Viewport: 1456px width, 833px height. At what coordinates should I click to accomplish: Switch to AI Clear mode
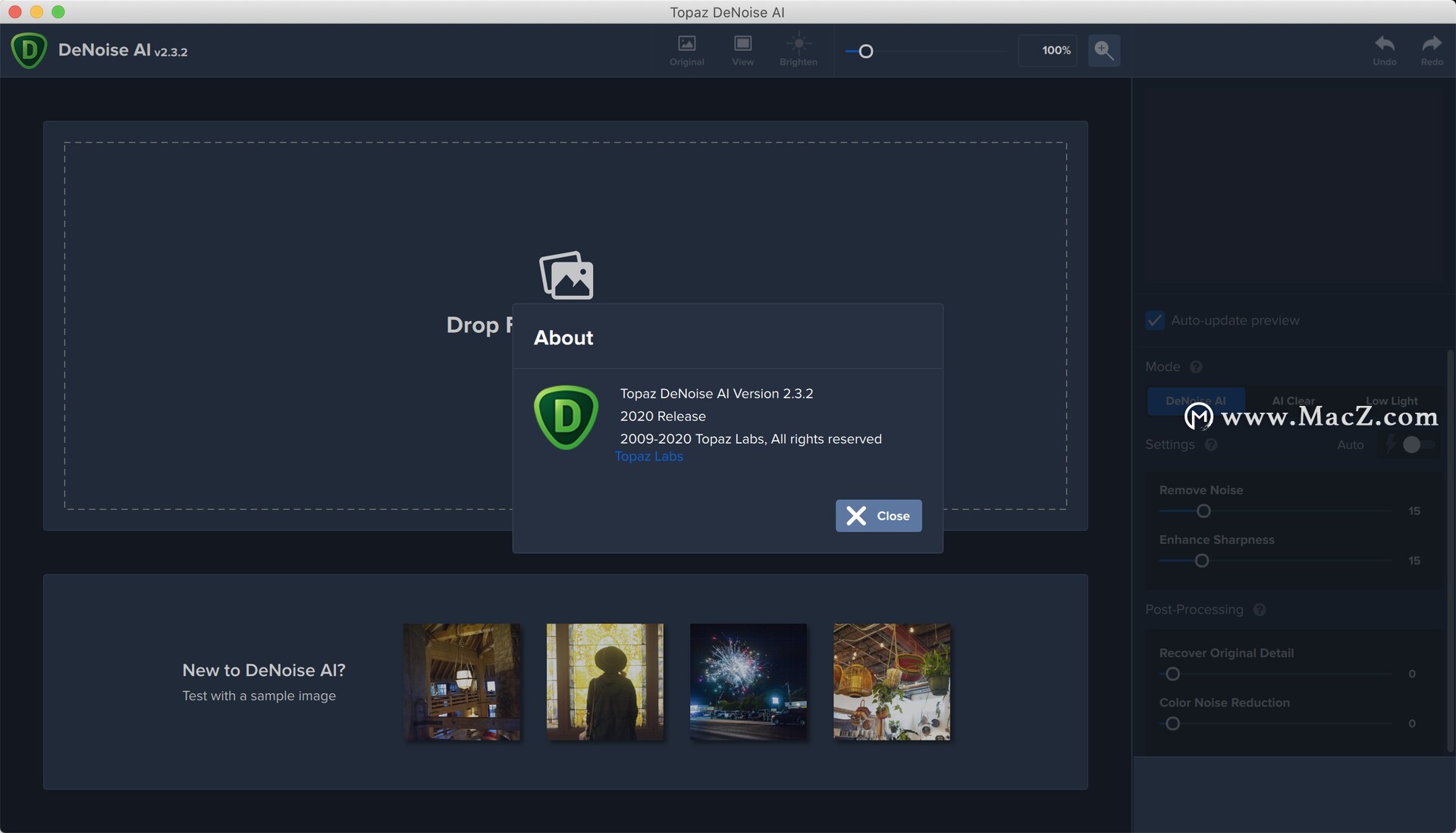pos(1294,401)
